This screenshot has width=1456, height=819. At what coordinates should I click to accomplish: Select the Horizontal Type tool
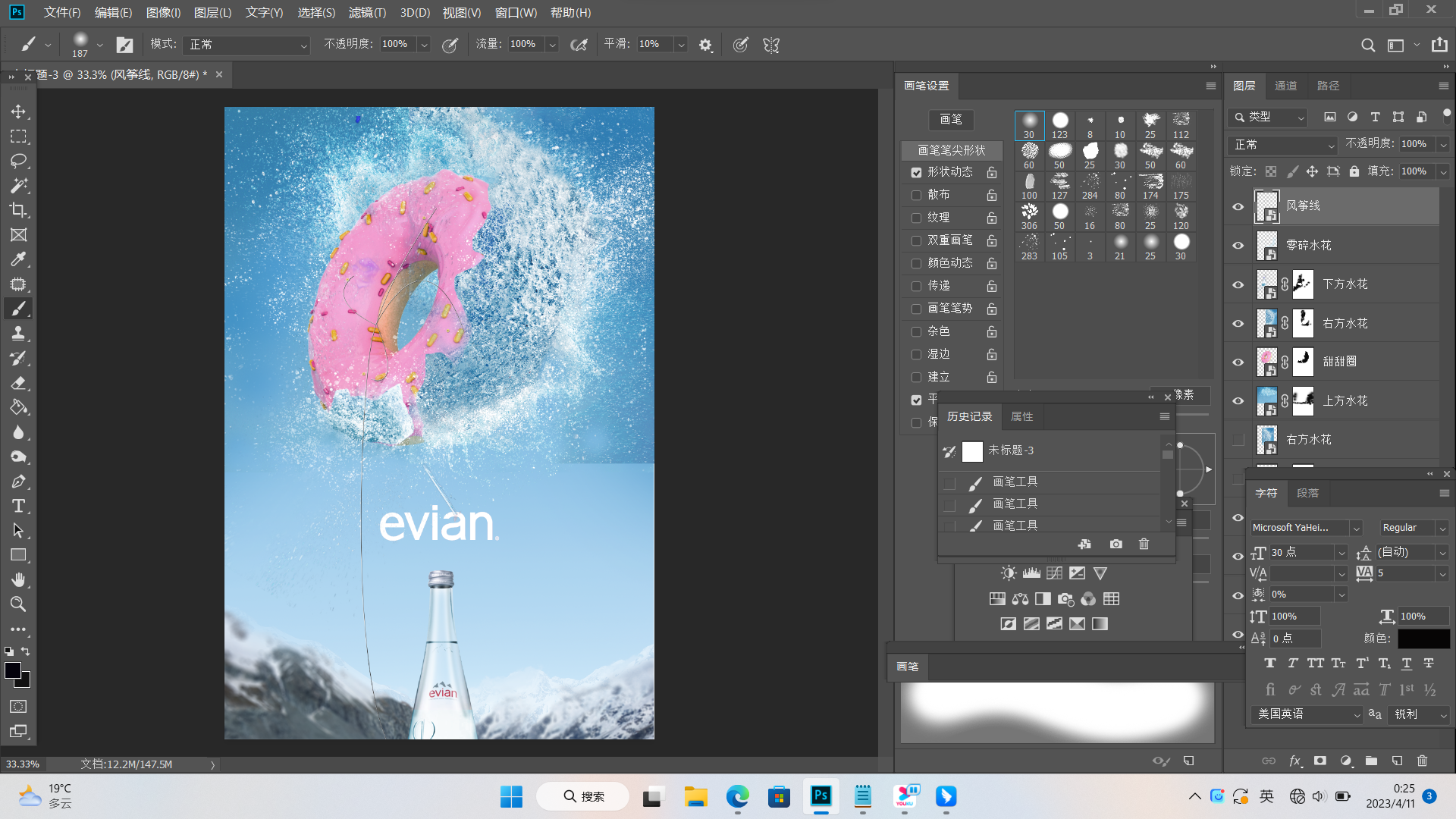pos(18,506)
